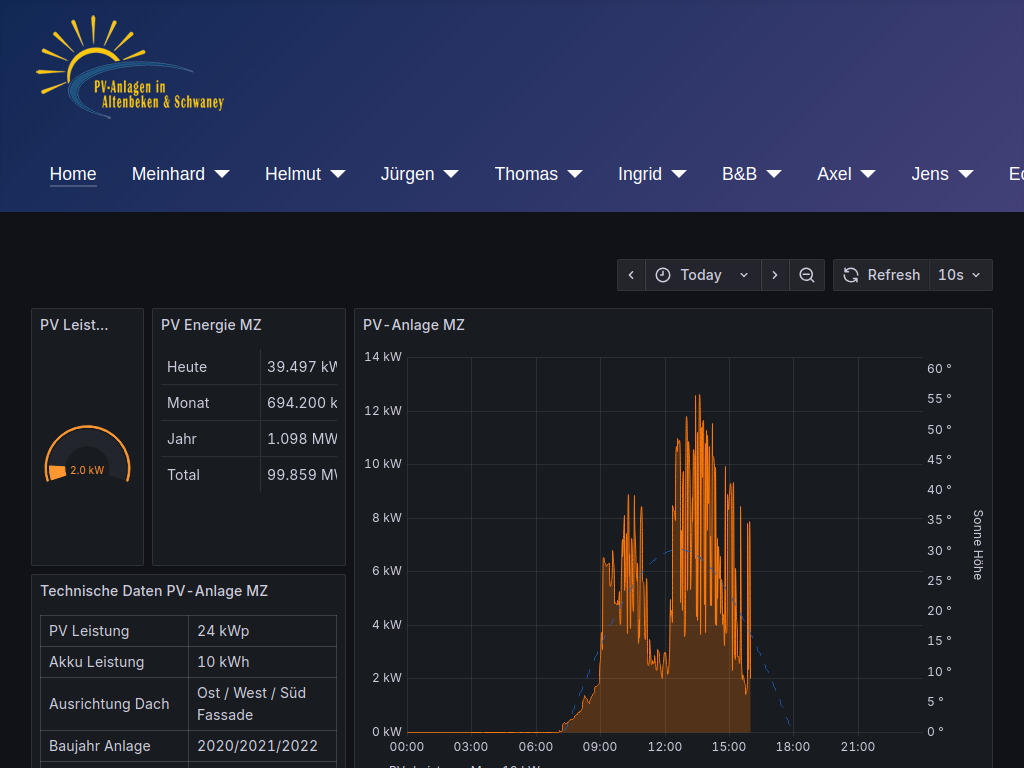
Task: Expand the Meinhard menu
Action: tap(180, 174)
